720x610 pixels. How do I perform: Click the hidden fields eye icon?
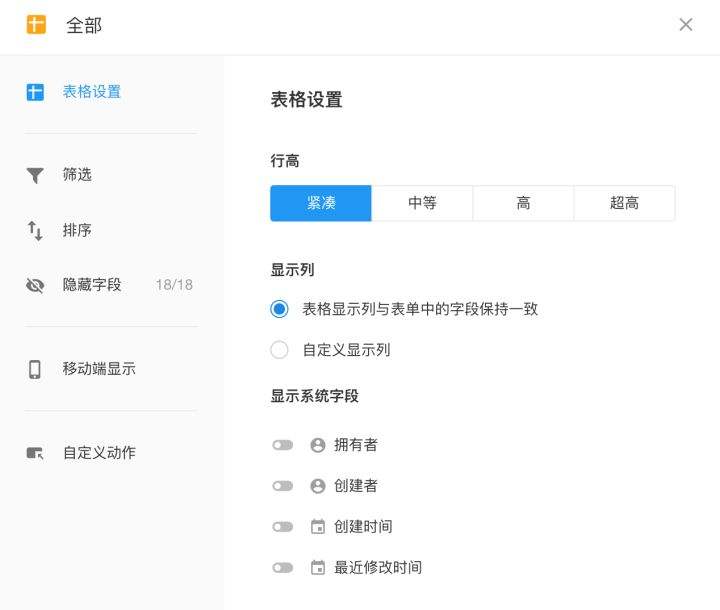(x=35, y=285)
